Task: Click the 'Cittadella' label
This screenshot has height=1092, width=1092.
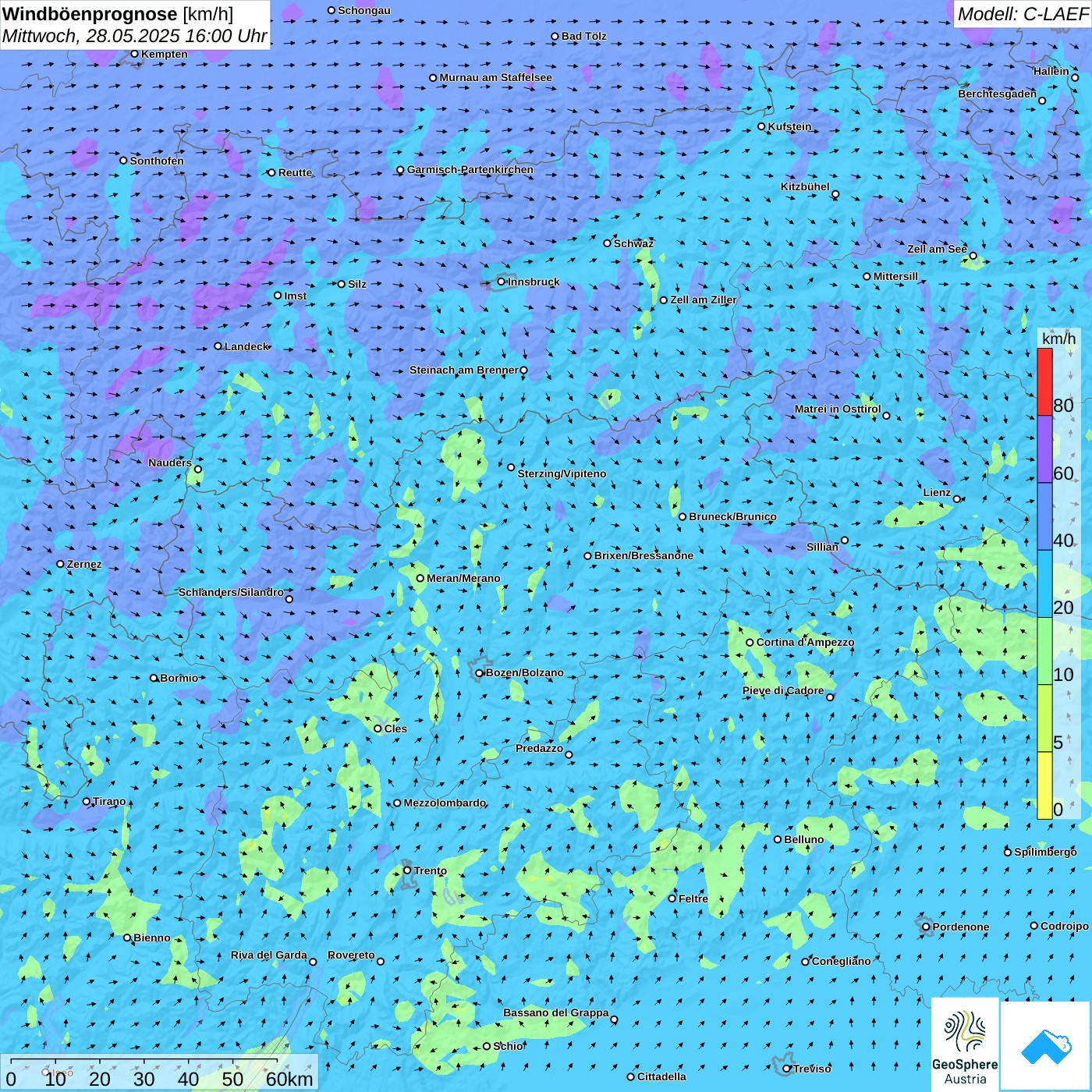Action: [x=662, y=1076]
